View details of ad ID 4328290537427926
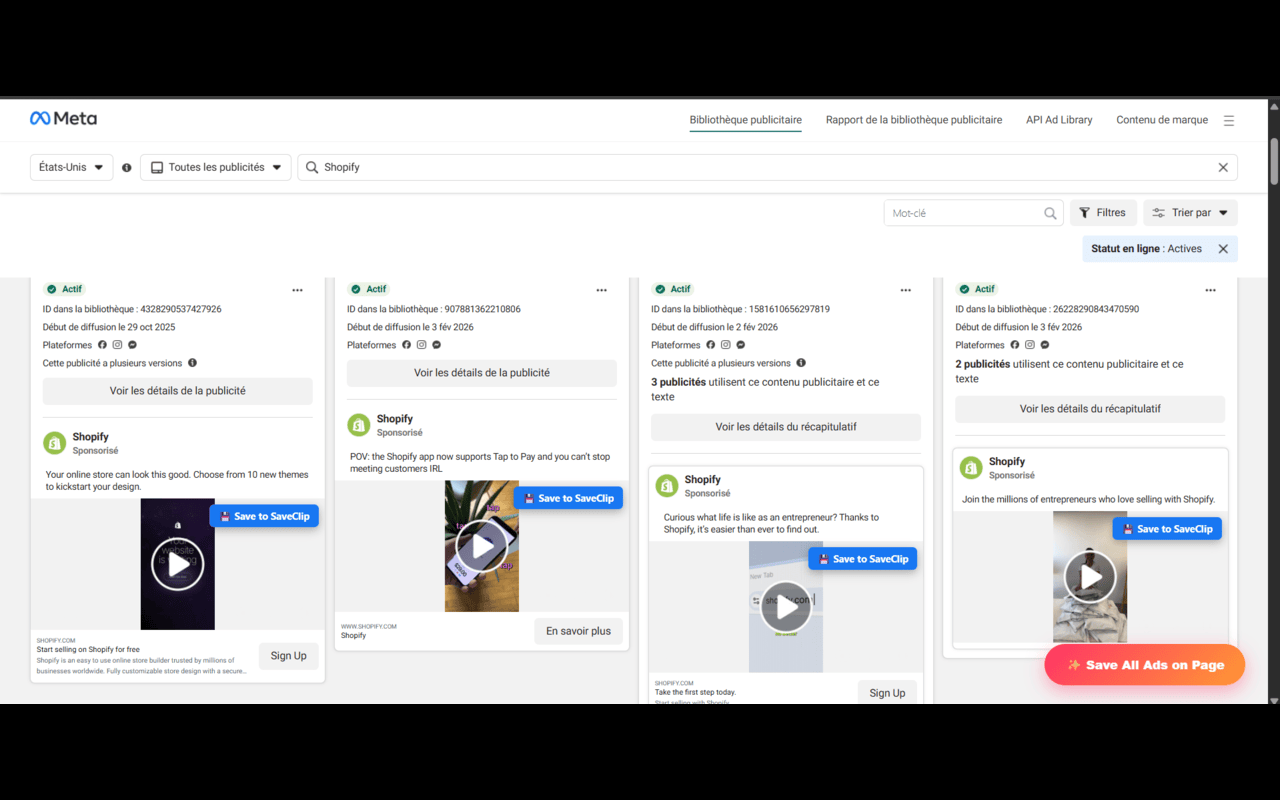This screenshot has height=800, width=1280. coord(178,391)
